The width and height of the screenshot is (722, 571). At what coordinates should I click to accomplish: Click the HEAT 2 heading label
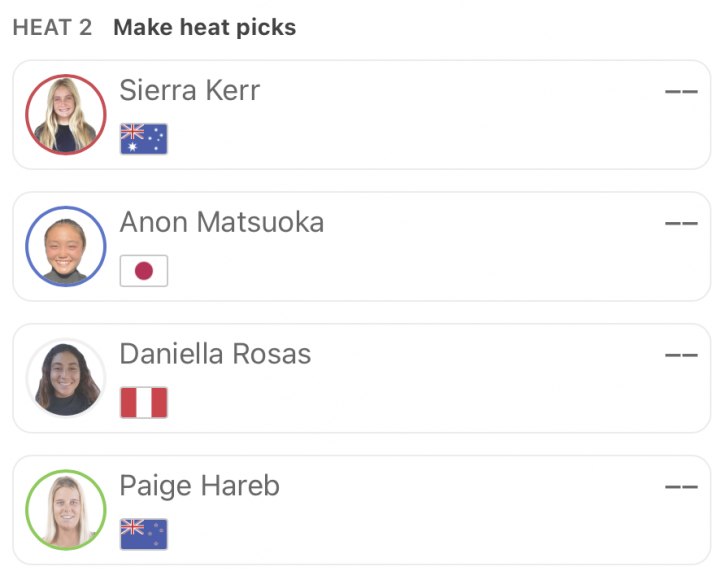tap(52, 28)
